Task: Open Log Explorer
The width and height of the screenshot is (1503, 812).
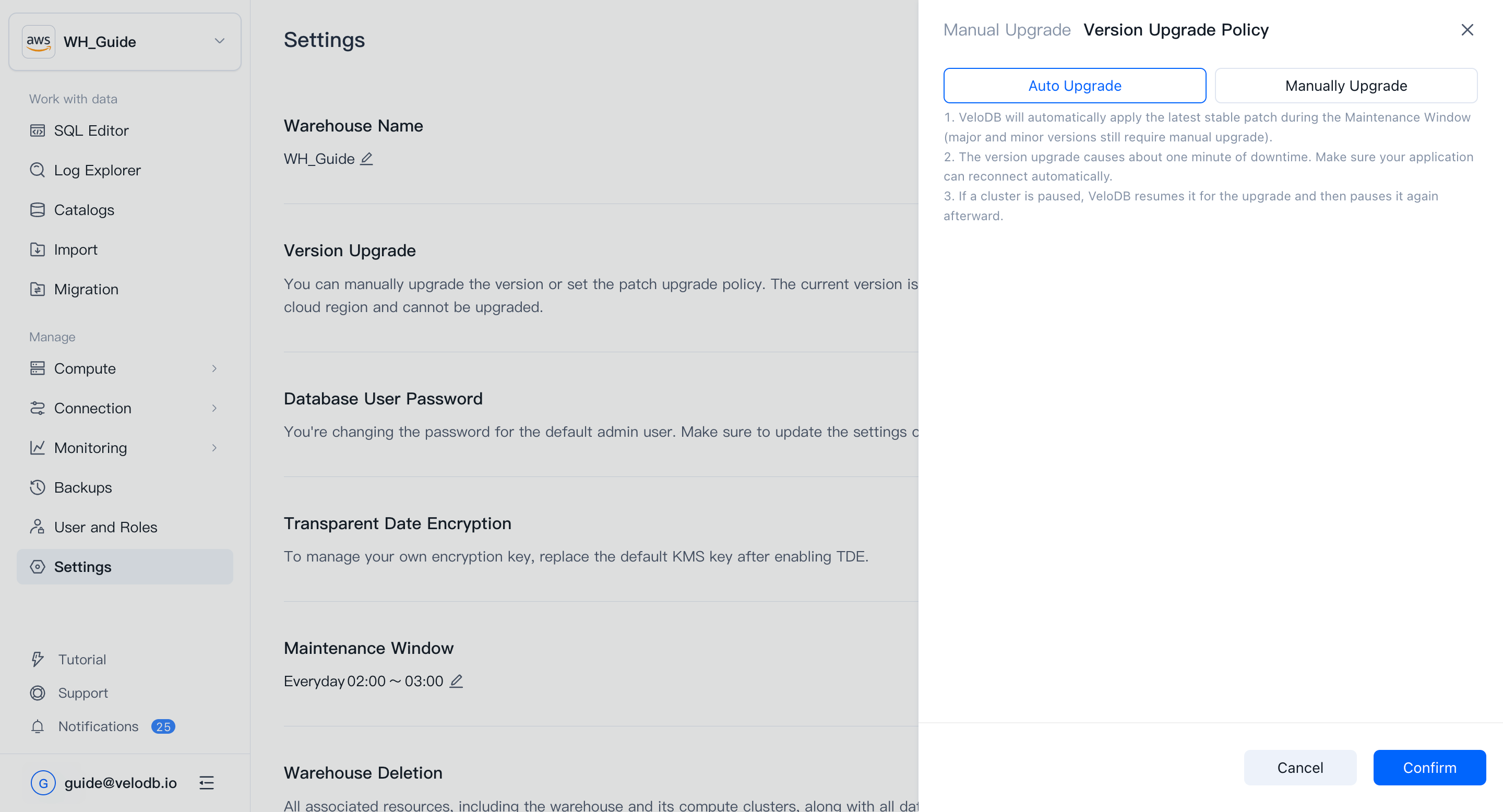Action: [98, 170]
